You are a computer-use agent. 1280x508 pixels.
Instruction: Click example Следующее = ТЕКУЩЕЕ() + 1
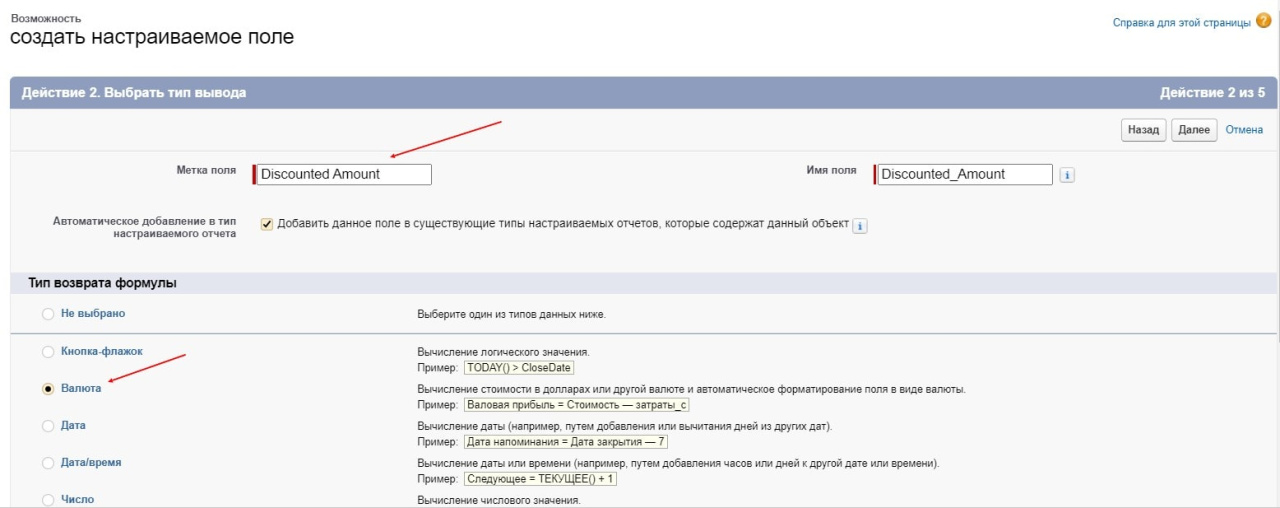[541, 479]
